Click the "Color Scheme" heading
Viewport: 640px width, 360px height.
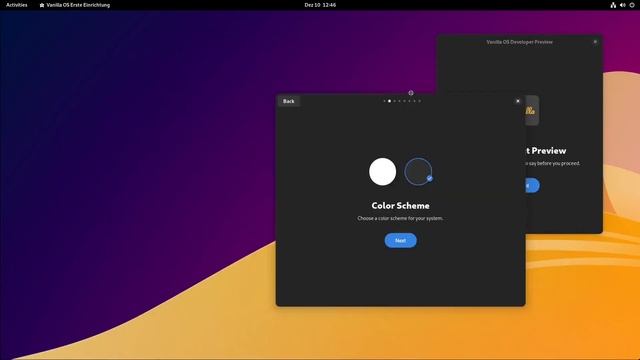[x=400, y=206]
